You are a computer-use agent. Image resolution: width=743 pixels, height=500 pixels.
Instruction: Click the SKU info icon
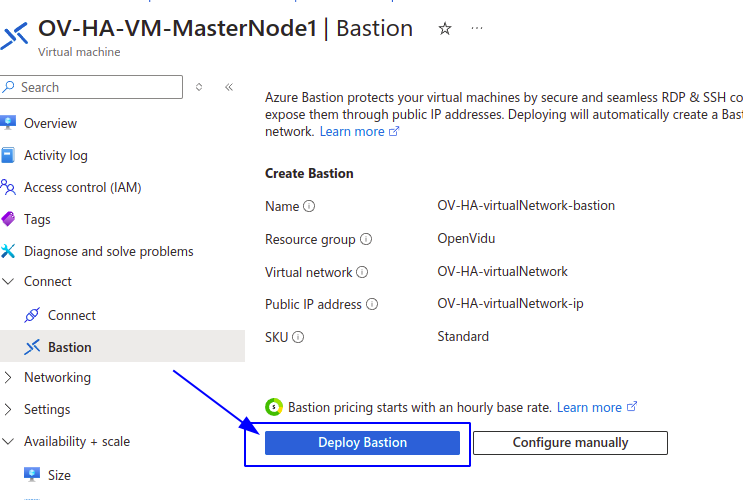coord(298,337)
